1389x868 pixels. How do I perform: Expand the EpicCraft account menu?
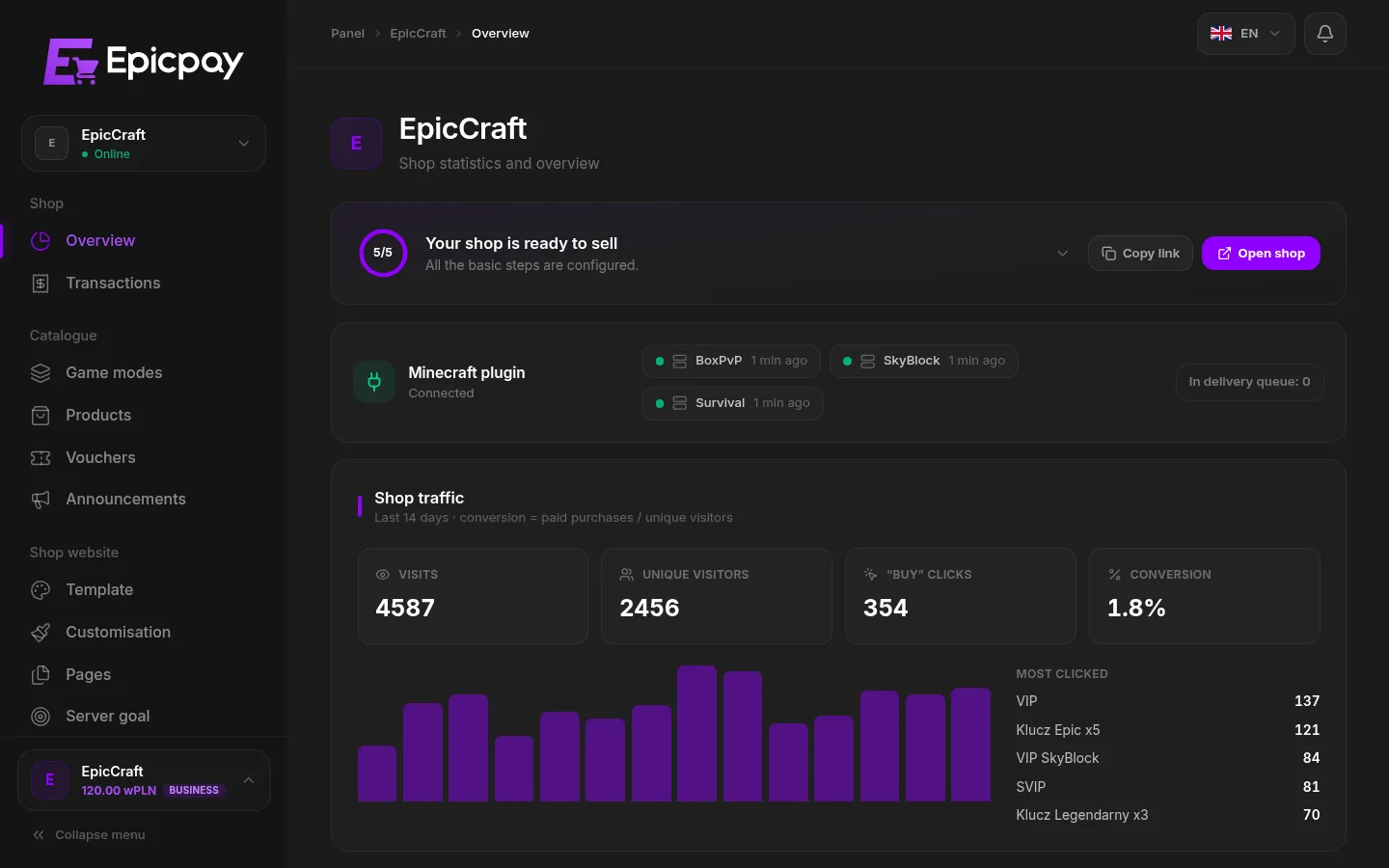point(144,780)
